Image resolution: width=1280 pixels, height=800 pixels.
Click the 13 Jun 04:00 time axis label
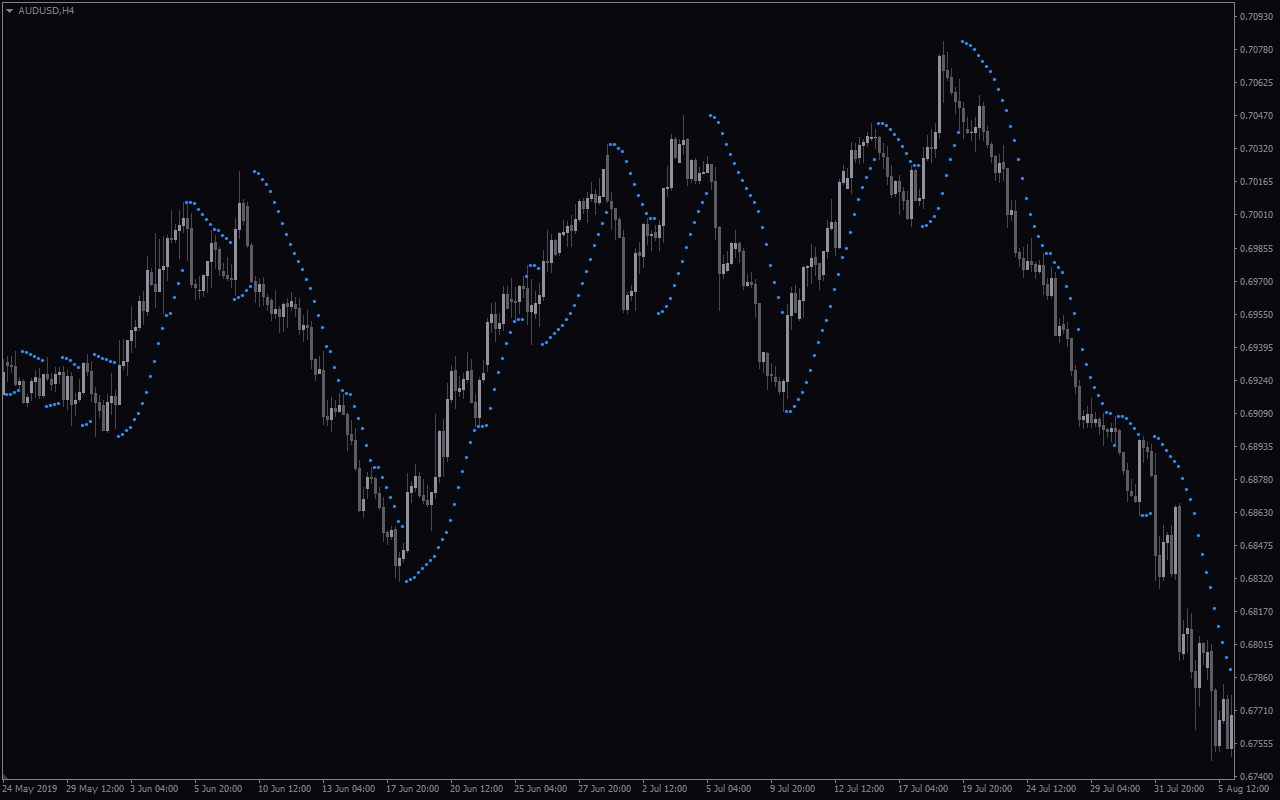(348, 789)
